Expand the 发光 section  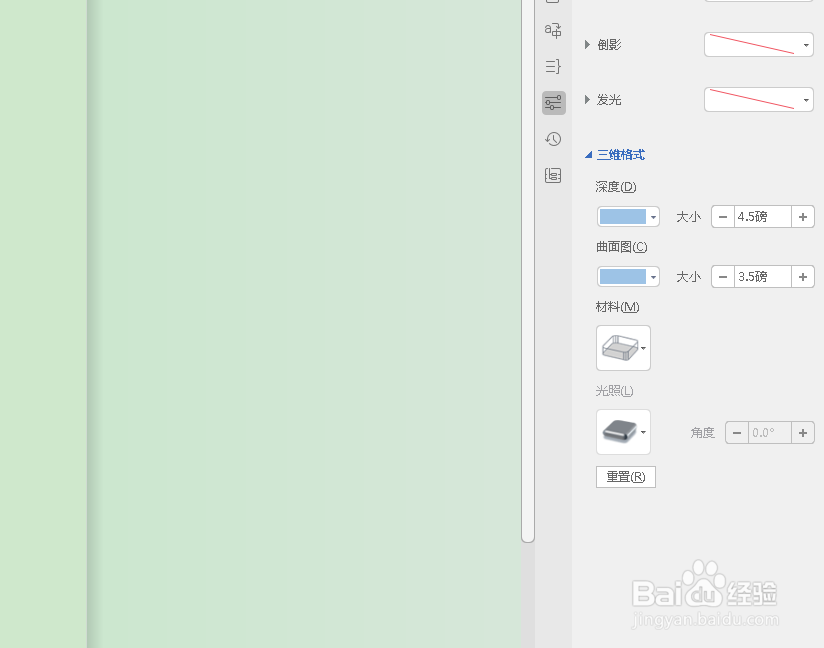click(x=588, y=99)
